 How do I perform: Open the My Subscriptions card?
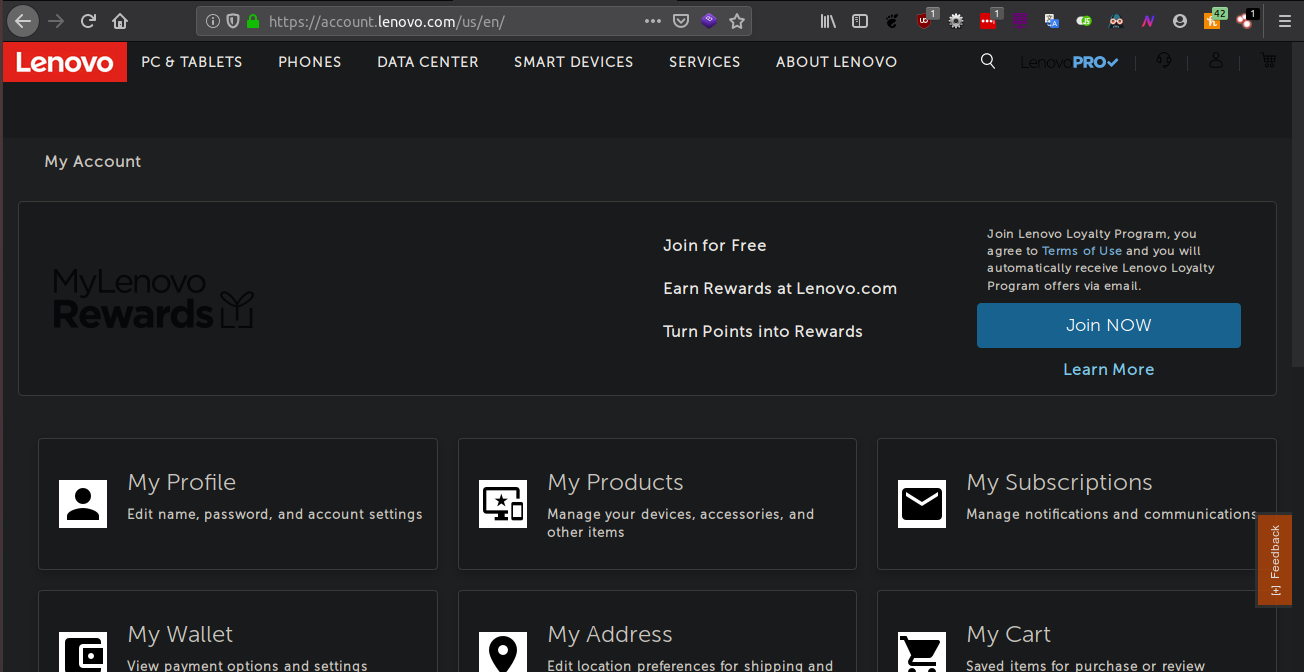[x=1077, y=504]
